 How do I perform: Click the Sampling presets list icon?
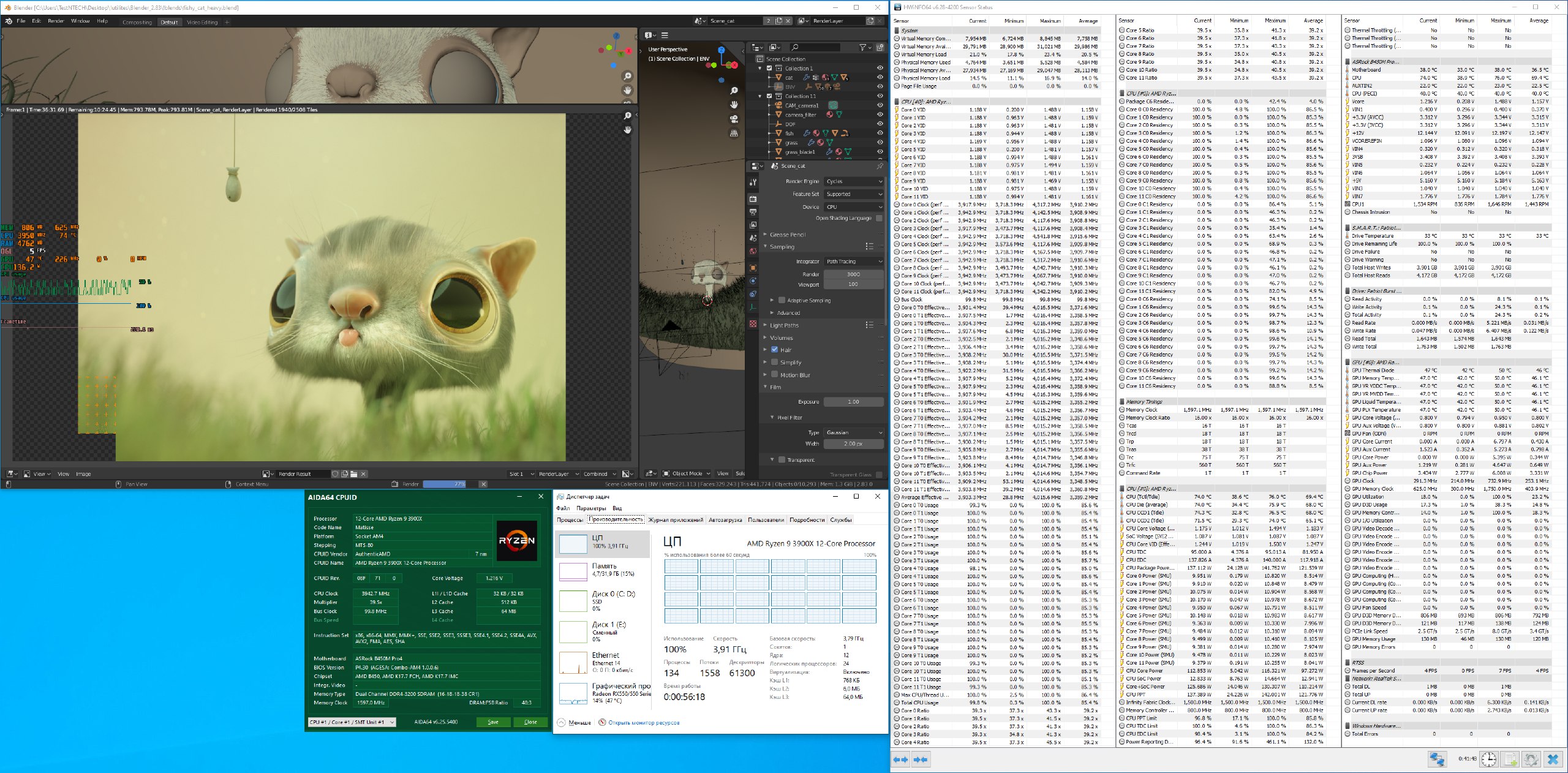pos(869,246)
